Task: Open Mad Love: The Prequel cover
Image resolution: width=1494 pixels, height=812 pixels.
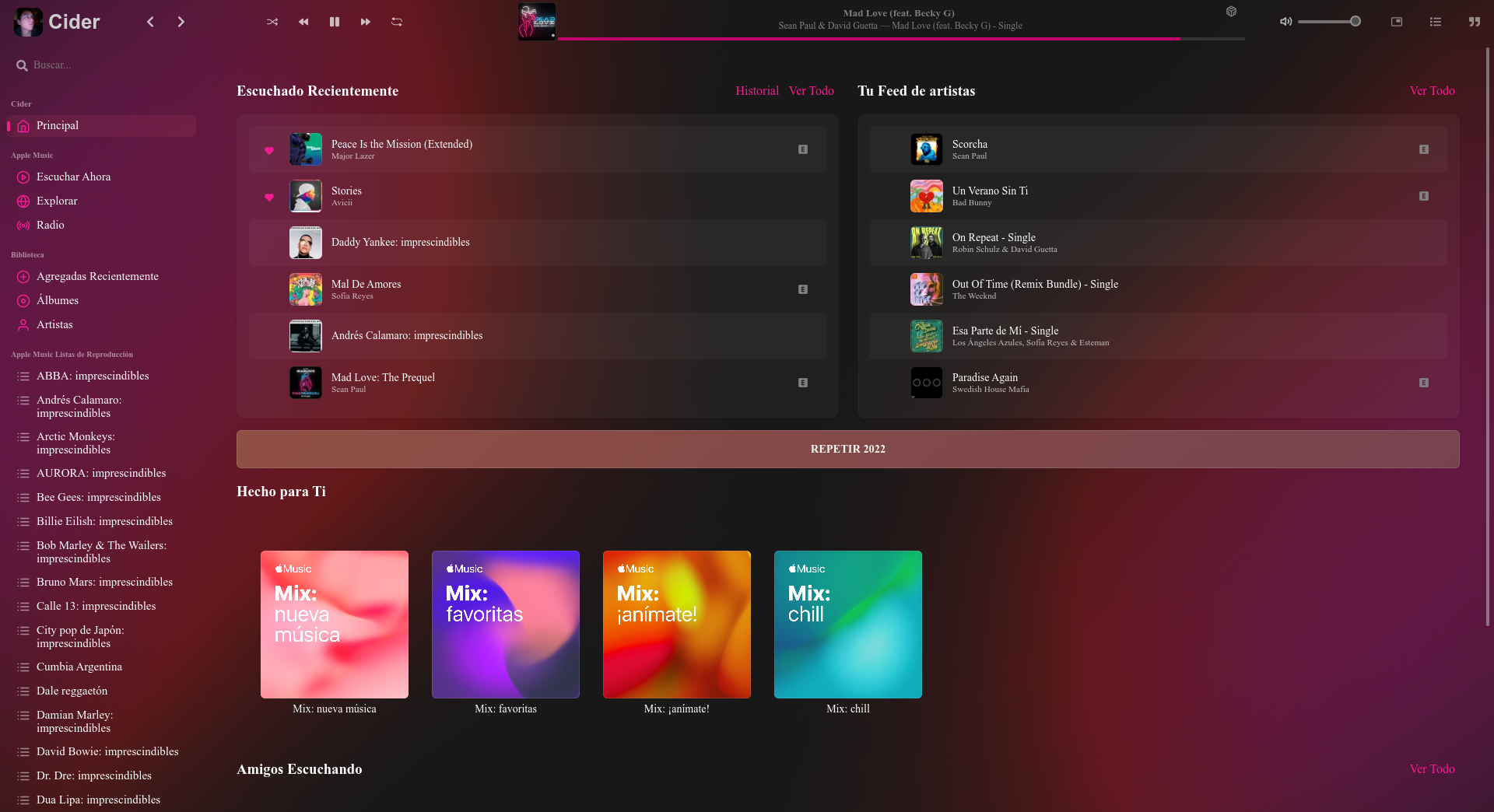Action: click(306, 383)
